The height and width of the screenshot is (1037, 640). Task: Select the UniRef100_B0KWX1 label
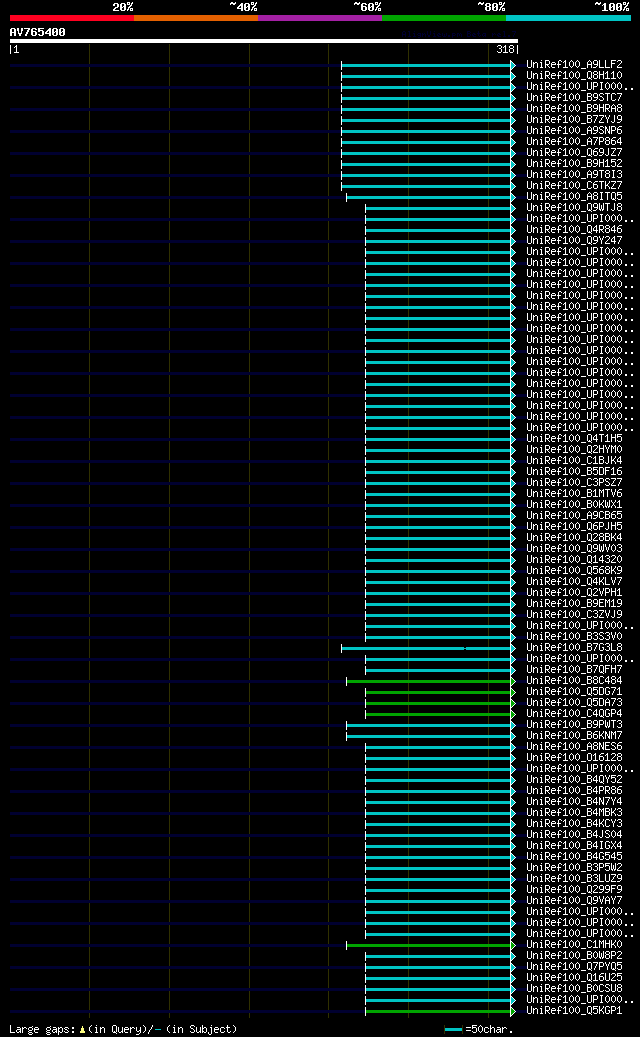[x=574, y=505]
